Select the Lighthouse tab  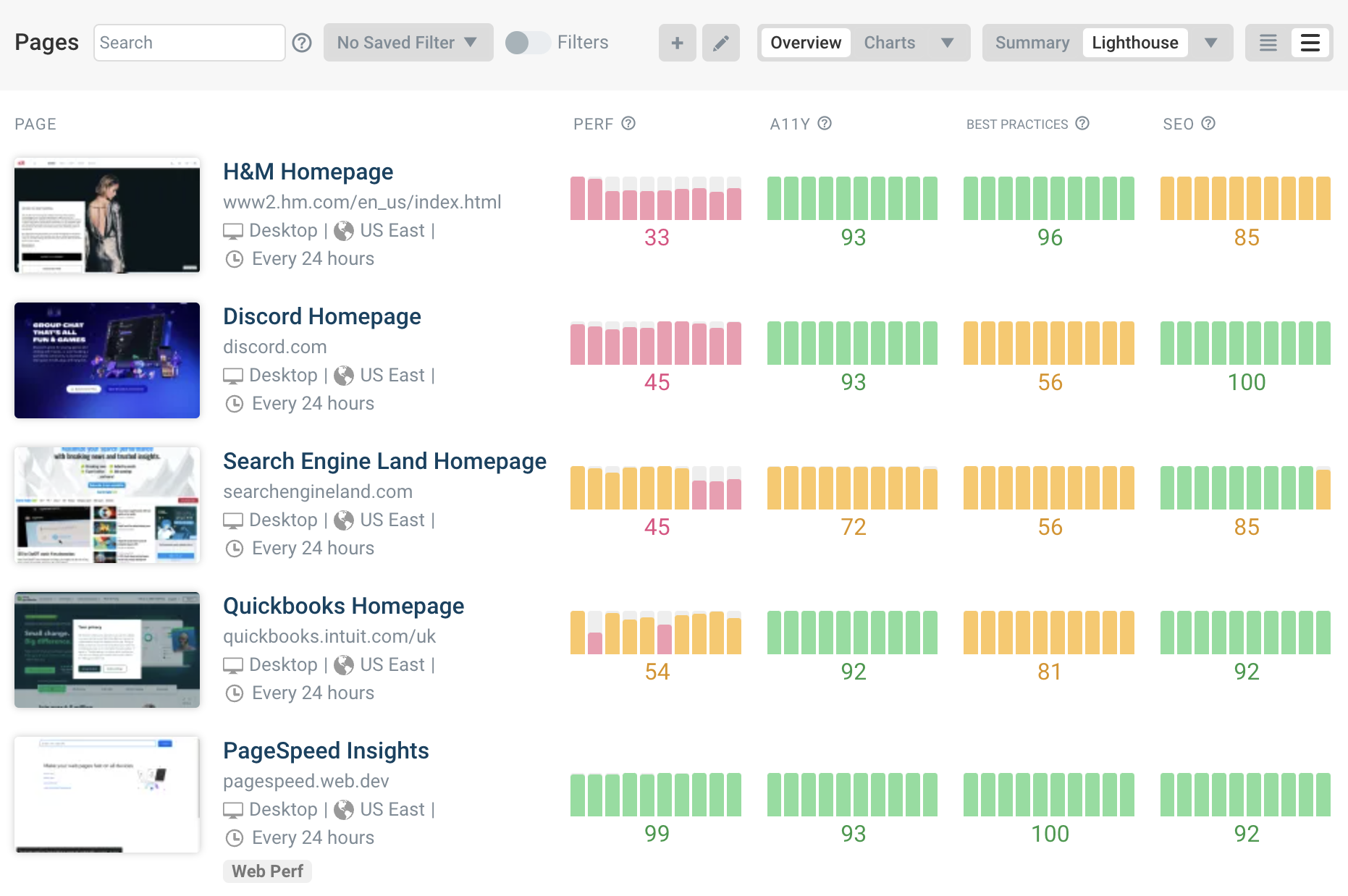point(1135,43)
